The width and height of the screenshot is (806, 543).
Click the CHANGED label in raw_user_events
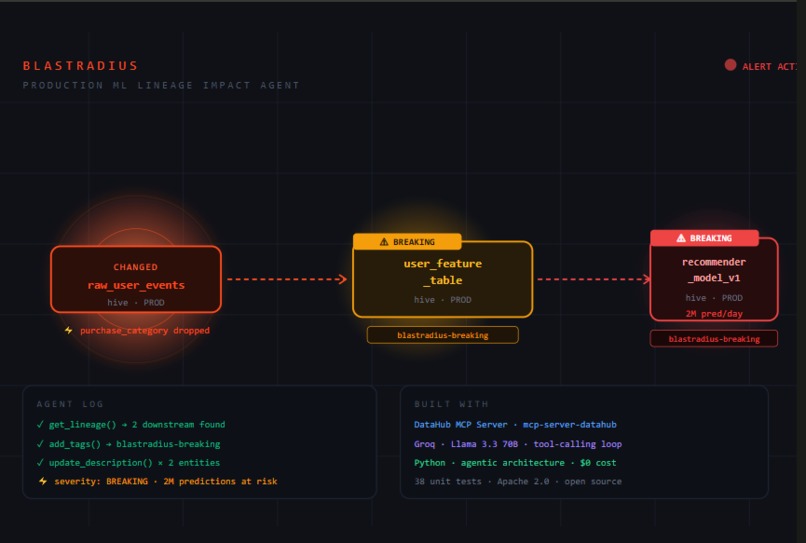[136, 267]
